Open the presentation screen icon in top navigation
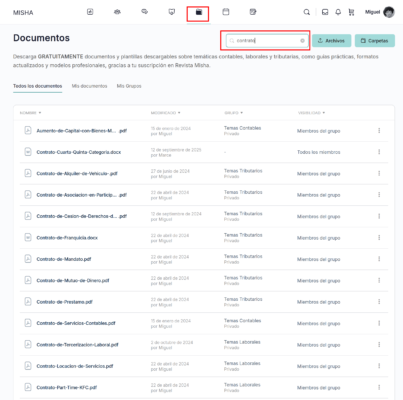Image resolution: width=403 pixels, height=400 pixels. (x=172, y=12)
